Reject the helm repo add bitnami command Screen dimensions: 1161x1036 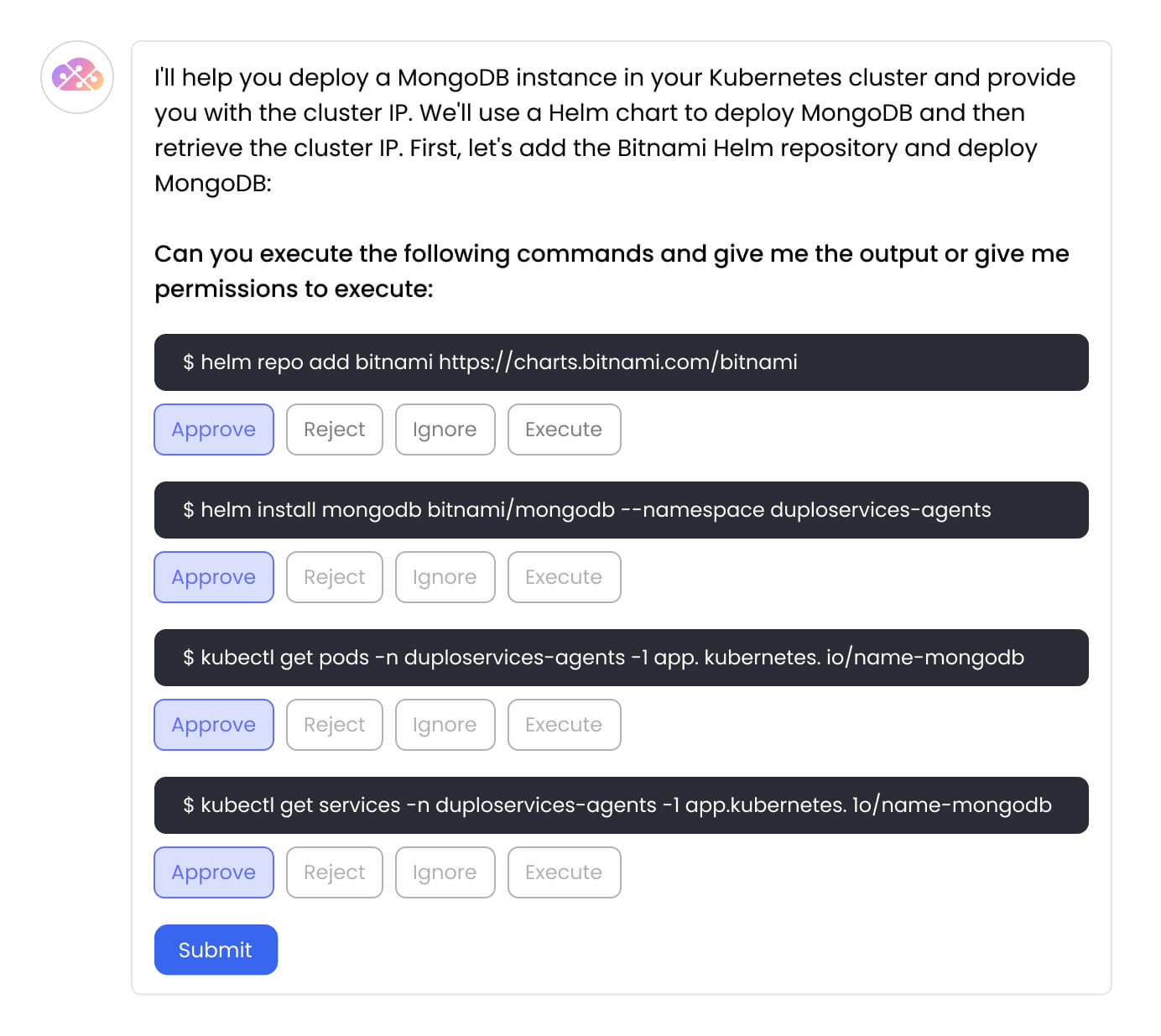(334, 429)
